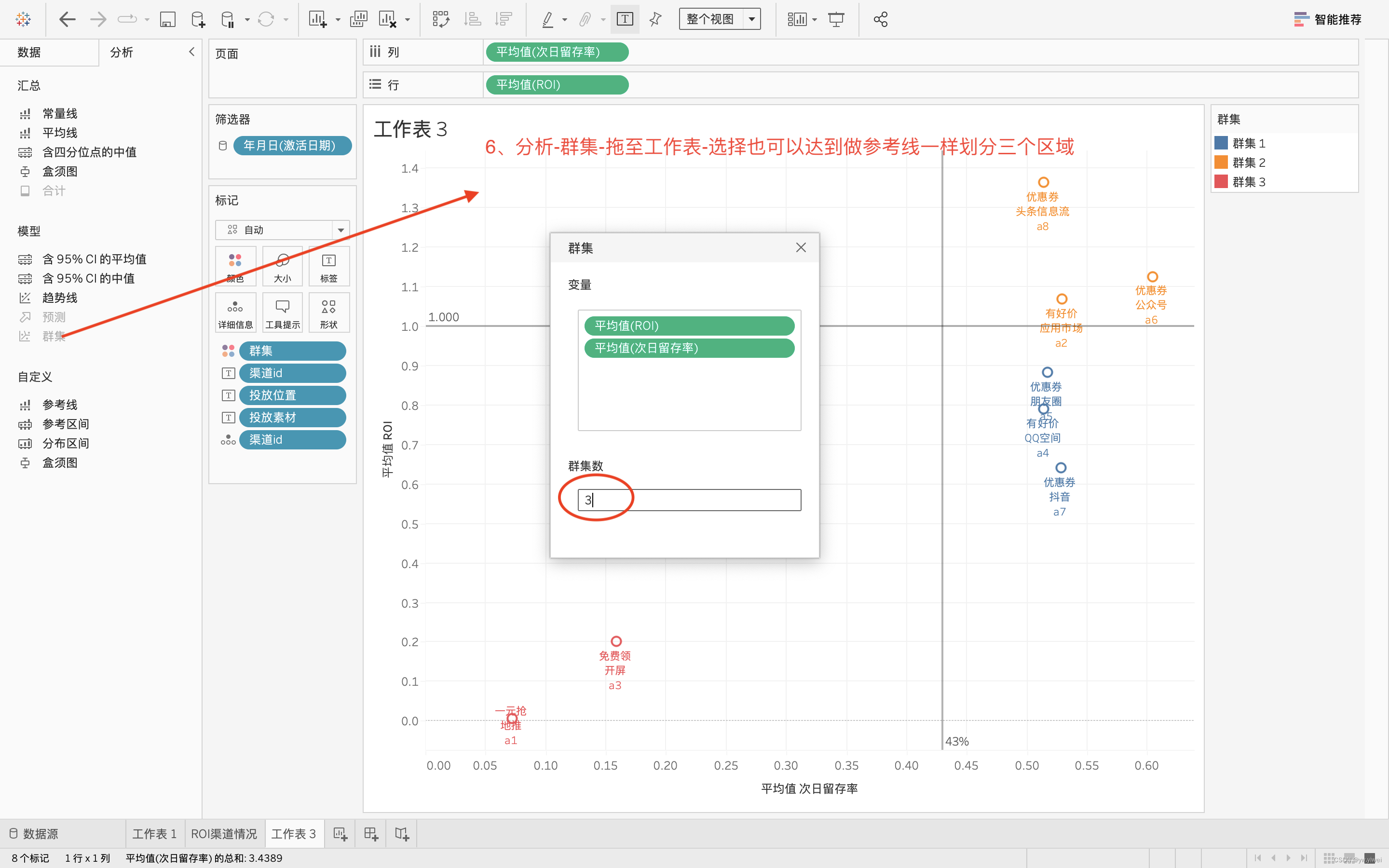1389x868 pixels.
Task: Click the Swap rows and columns icon
Action: [441, 19]
